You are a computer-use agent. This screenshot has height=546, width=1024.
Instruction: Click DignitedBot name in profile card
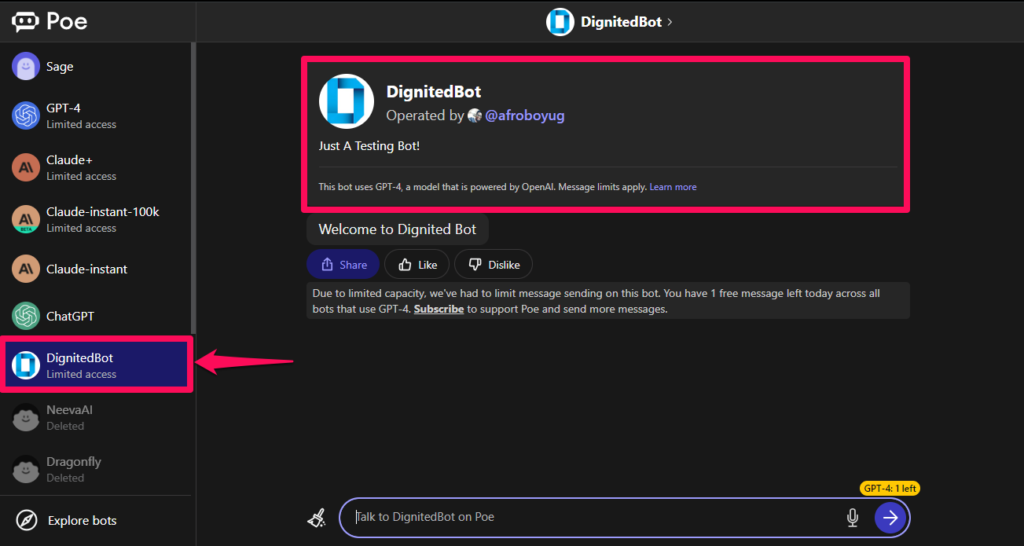coord(434,91)
